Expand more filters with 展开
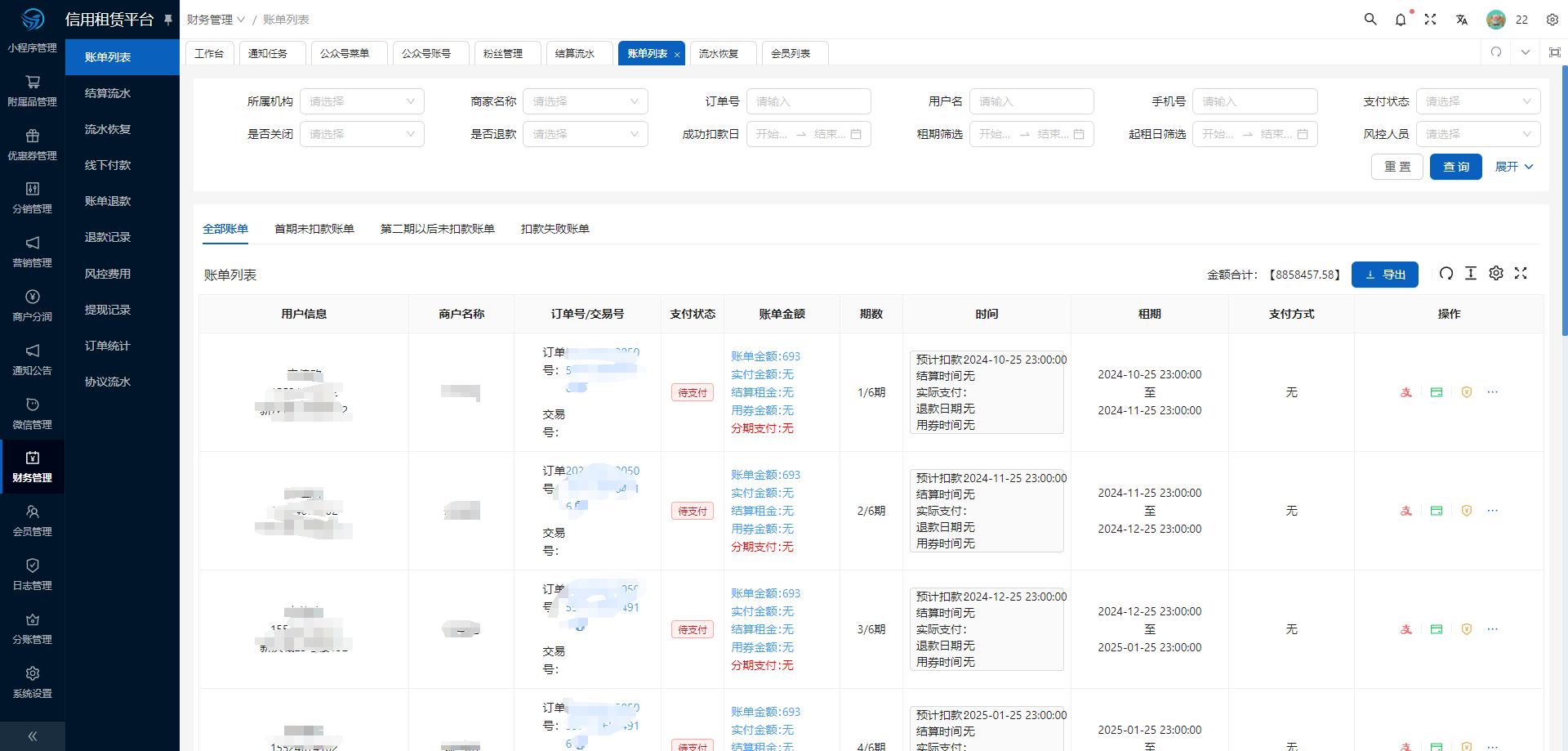The image size is (1568, 751). [x=1514, y=167]
